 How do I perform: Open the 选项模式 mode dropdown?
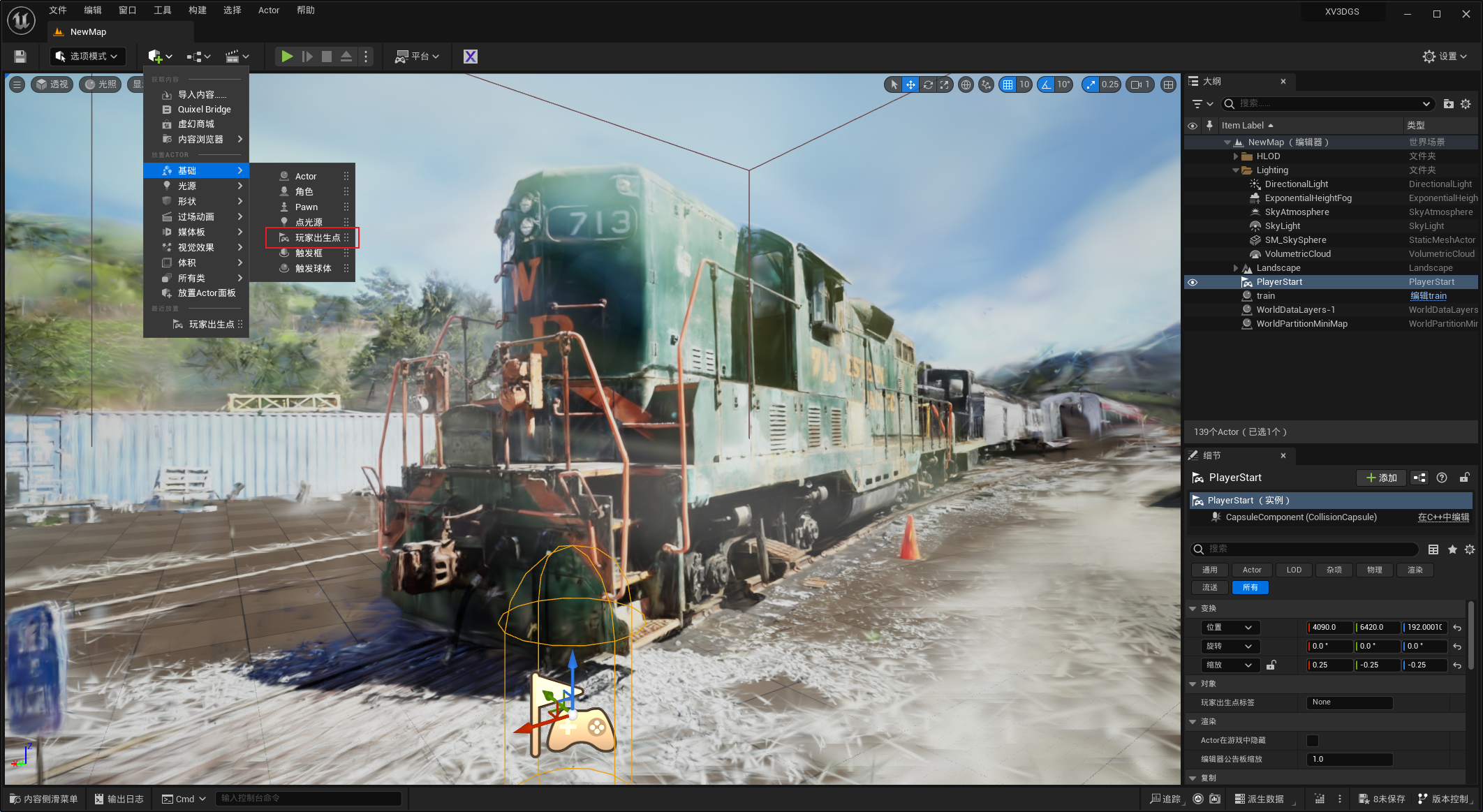[x=87, y=57]
